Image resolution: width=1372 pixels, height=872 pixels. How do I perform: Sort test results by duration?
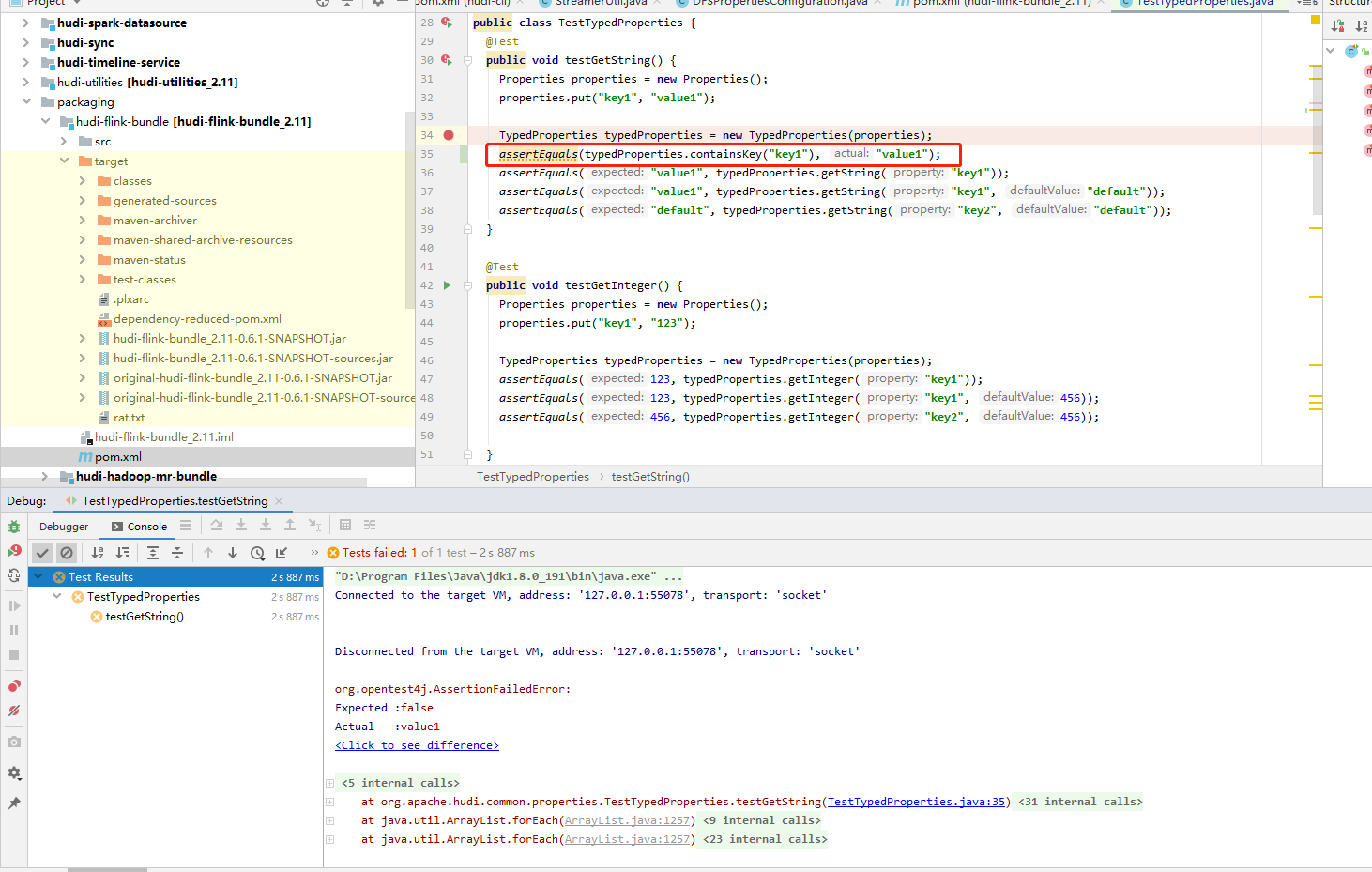[x=122, y=553]
